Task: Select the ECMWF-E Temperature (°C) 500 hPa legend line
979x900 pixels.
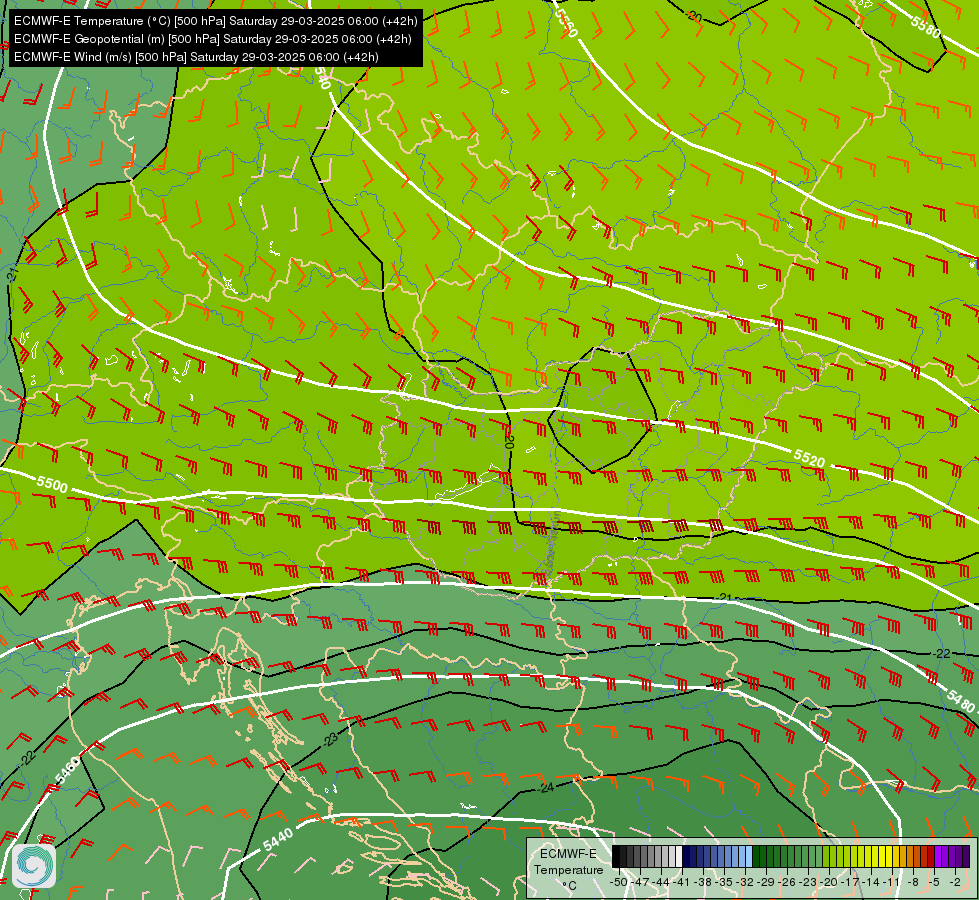Action: (x=215, y=21)
